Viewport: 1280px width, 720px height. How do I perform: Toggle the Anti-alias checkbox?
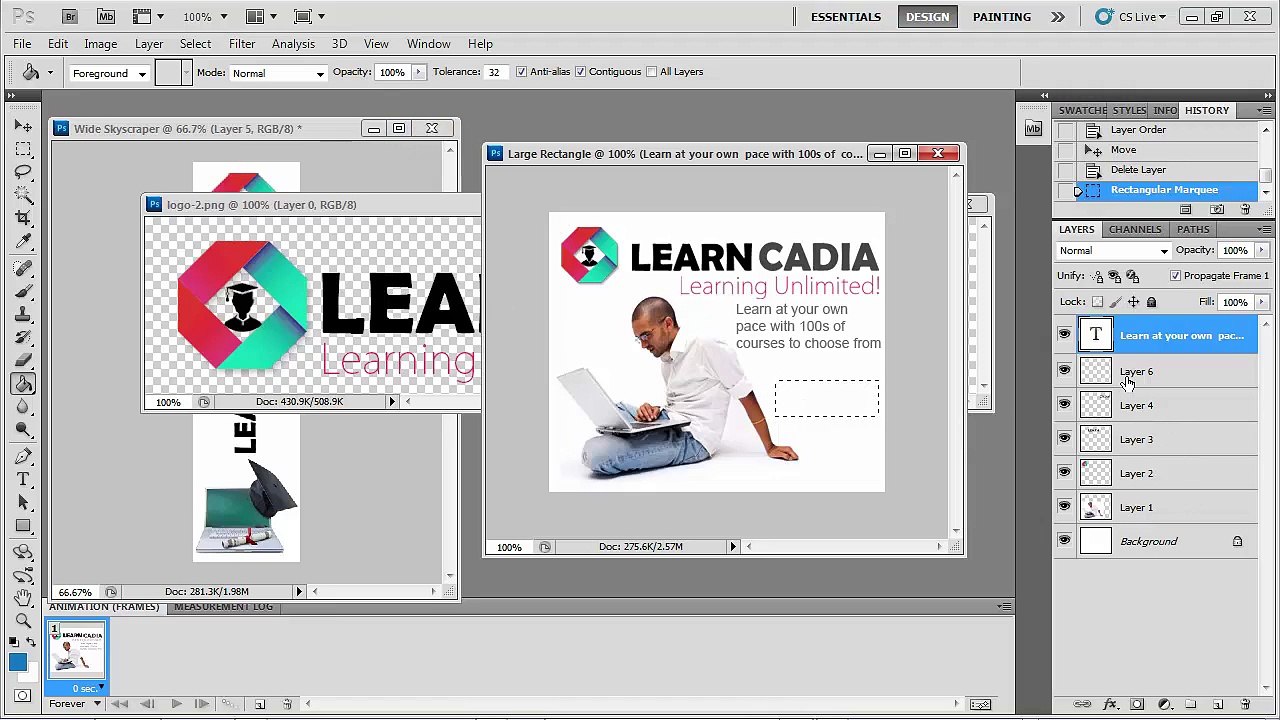pyautogui.click(x=521, y=72)
